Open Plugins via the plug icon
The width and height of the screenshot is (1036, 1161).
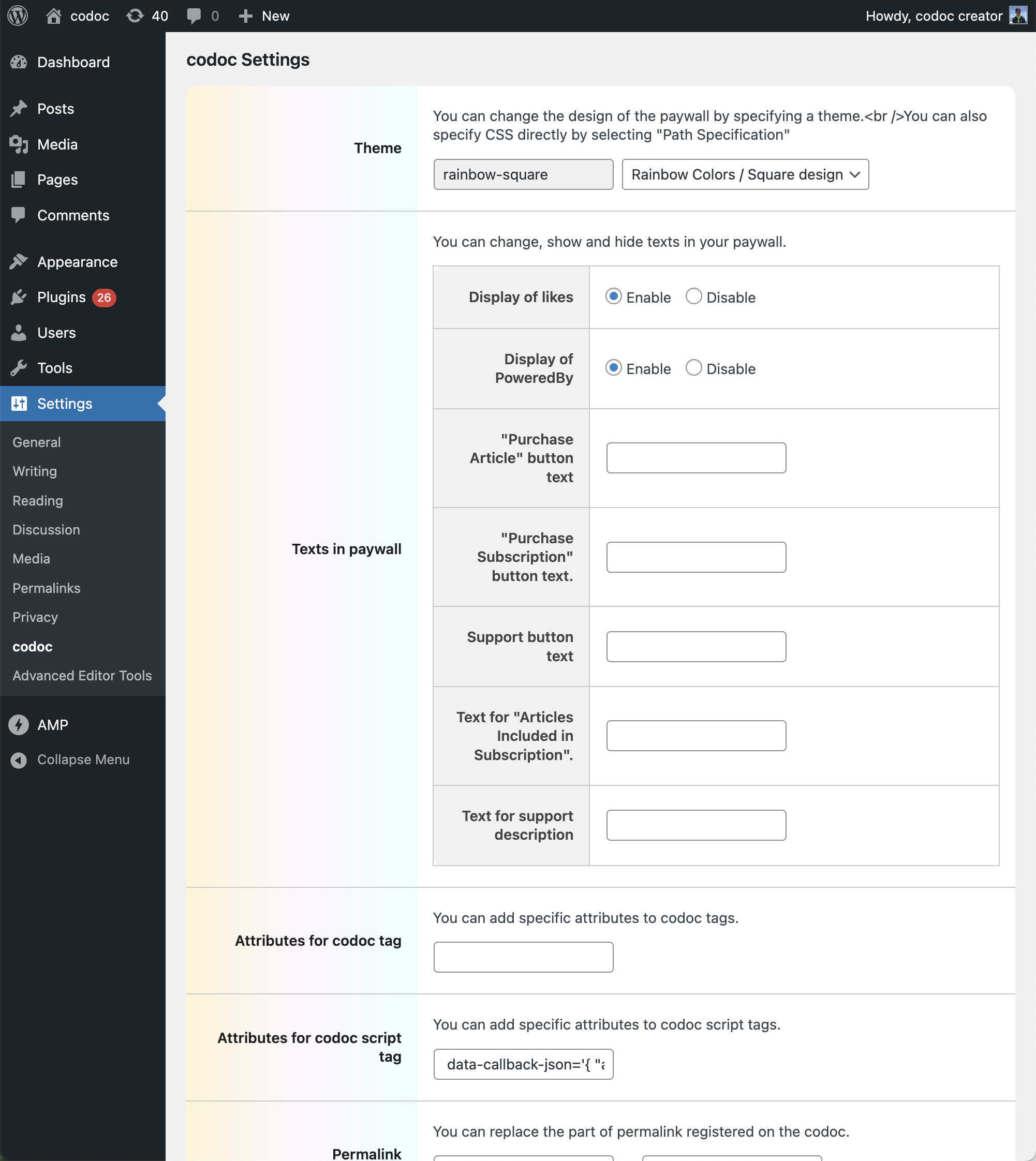click(x=19, y=296)
